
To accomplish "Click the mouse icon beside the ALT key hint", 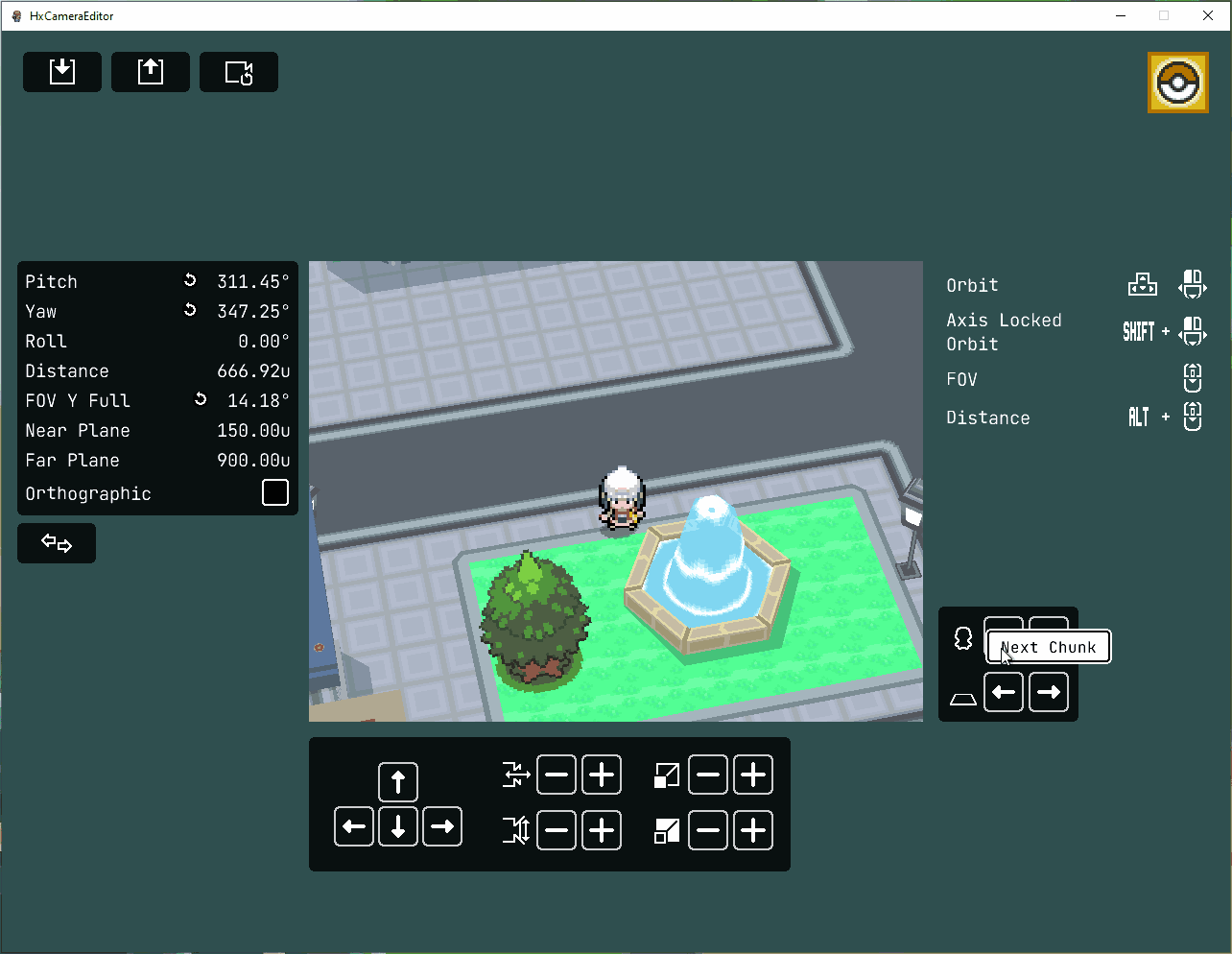I will point(1193,417).
